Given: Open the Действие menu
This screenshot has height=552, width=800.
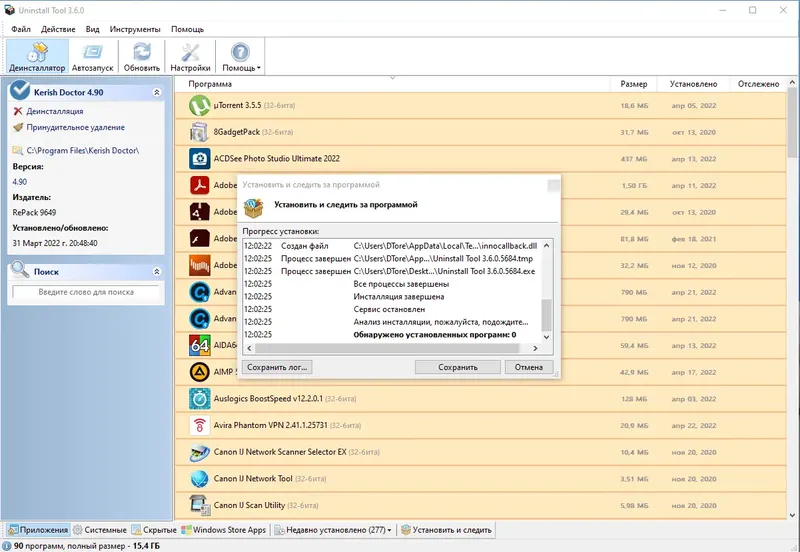Looking at the screenshot, I should (58, 29).
